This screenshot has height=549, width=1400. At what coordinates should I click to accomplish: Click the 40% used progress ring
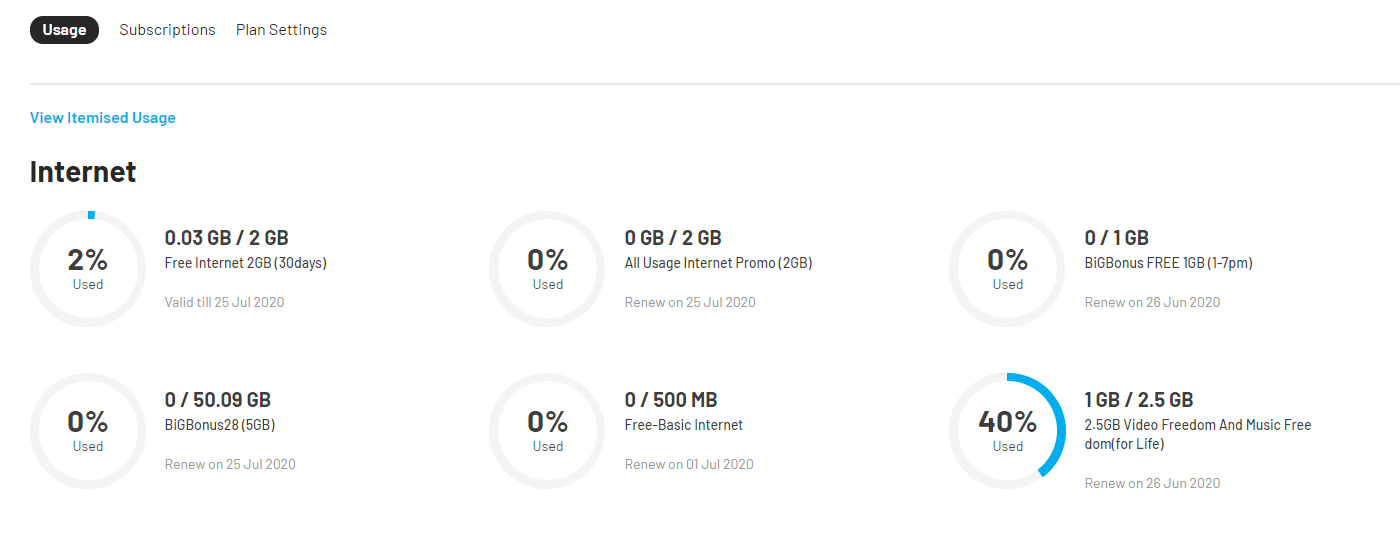tap(1007, 431)
